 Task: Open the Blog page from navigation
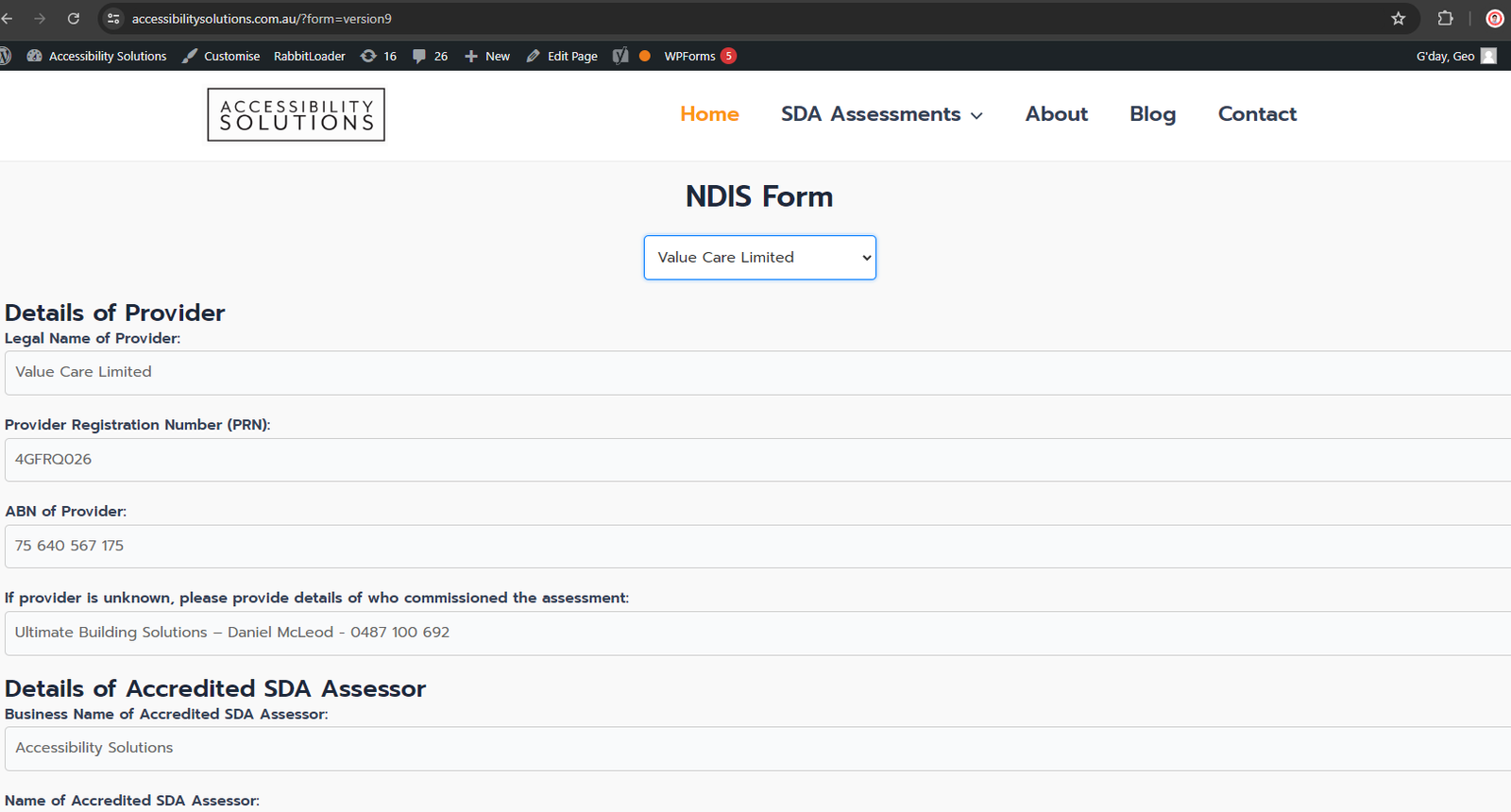click(1152, 114)
